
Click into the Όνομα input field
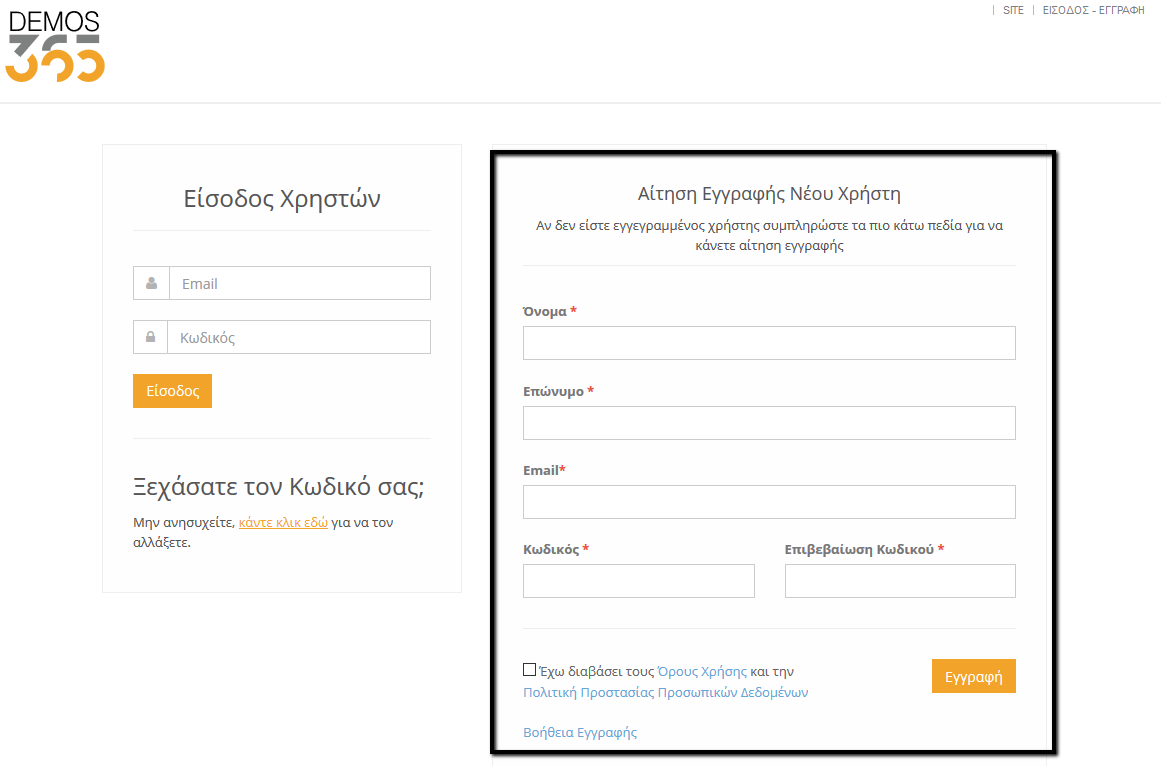[x=768, y=343]
